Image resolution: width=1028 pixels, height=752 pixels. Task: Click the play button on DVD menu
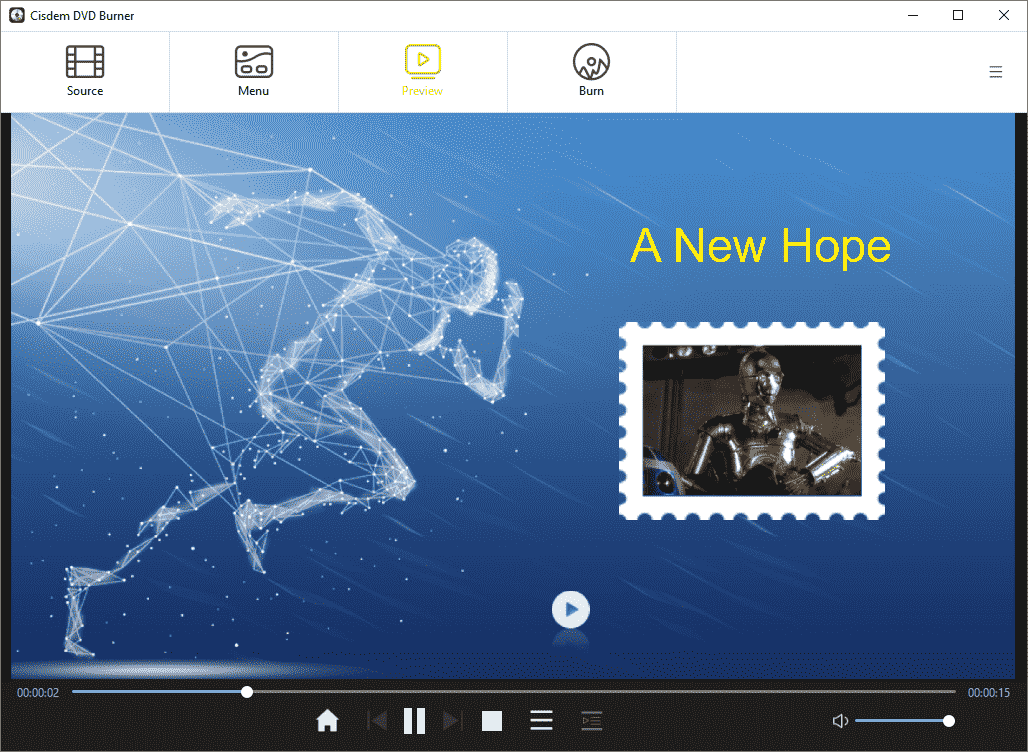570,609
